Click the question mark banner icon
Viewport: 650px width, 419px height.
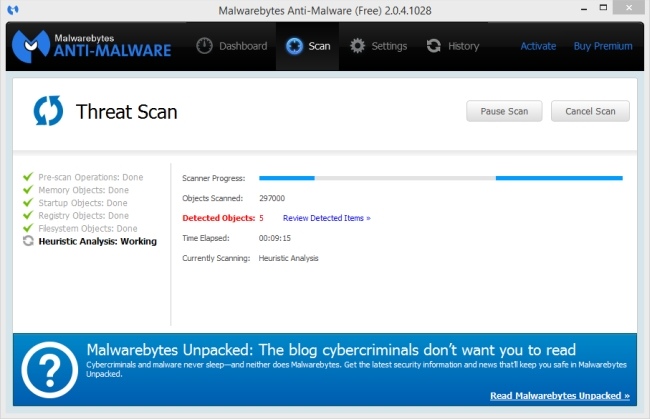point(50,370)
